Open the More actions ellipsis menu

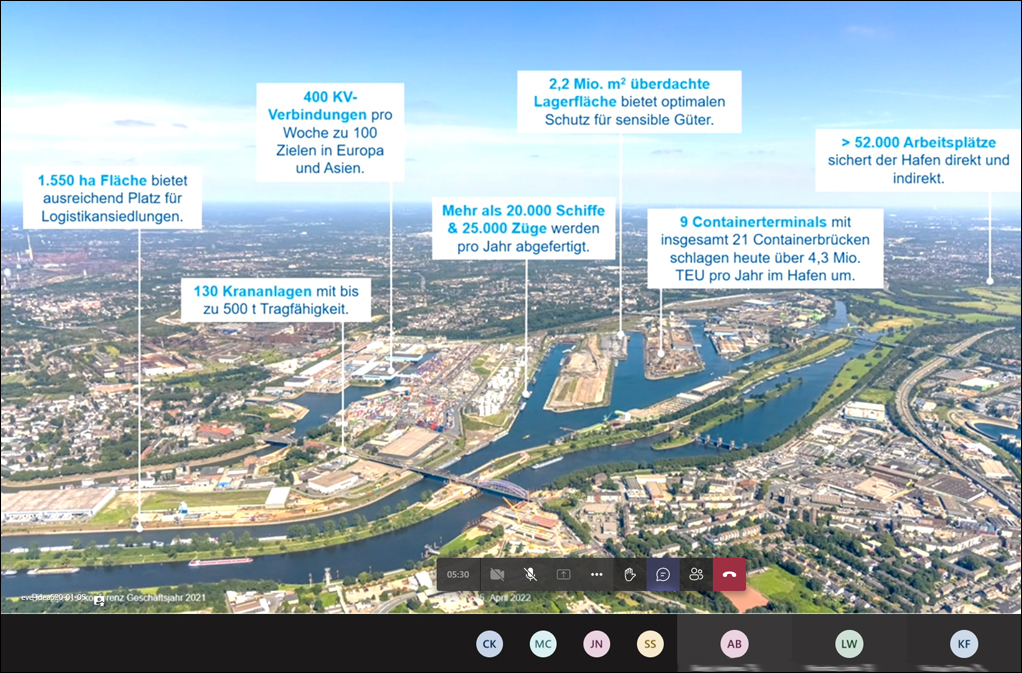coord(597,574)
